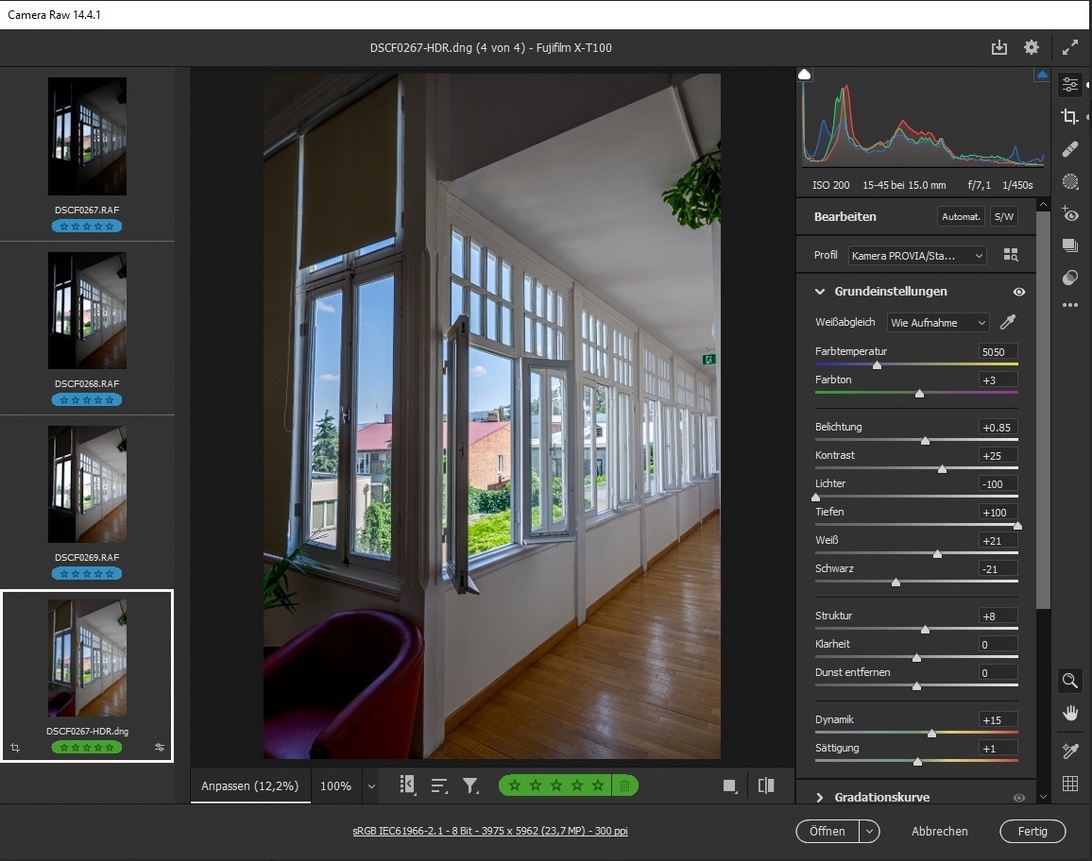This screenshot has width=1092, height=861.
Task: Open the Weißabgleich dropdown
Action: tap(938, 322)
